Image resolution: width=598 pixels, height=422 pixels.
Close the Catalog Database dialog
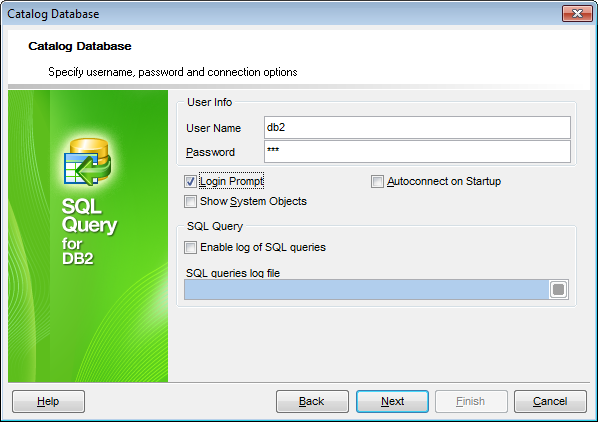point(577,14)
